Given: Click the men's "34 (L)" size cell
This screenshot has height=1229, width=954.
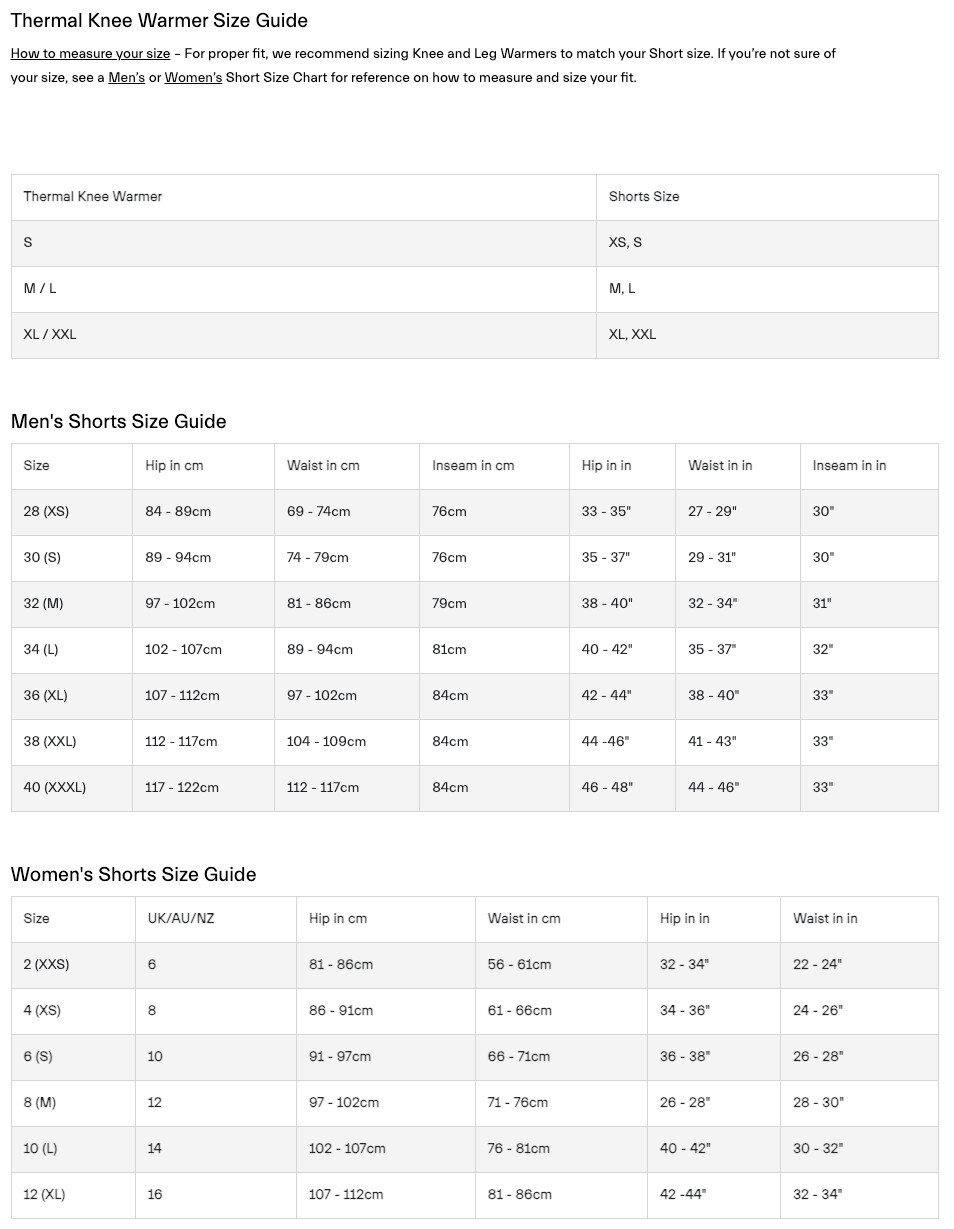Looking at the screenshot, I should pyautogui.click(x=41, y=650).
